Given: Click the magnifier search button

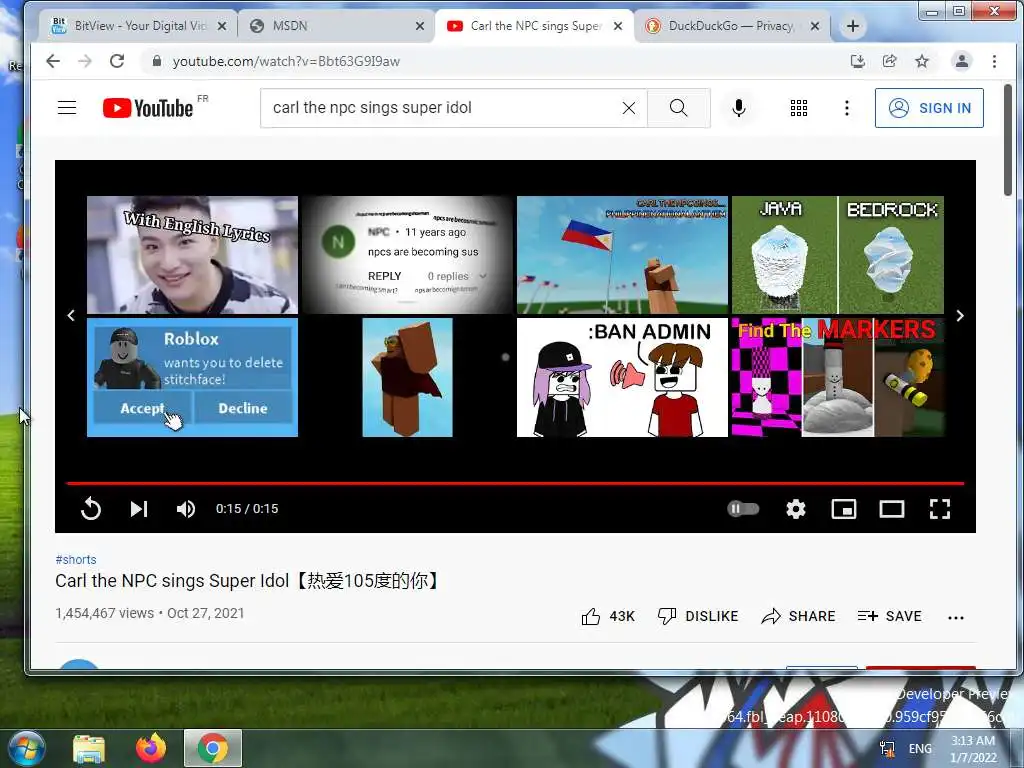Looking at the screenshot, I should [679, 108].
